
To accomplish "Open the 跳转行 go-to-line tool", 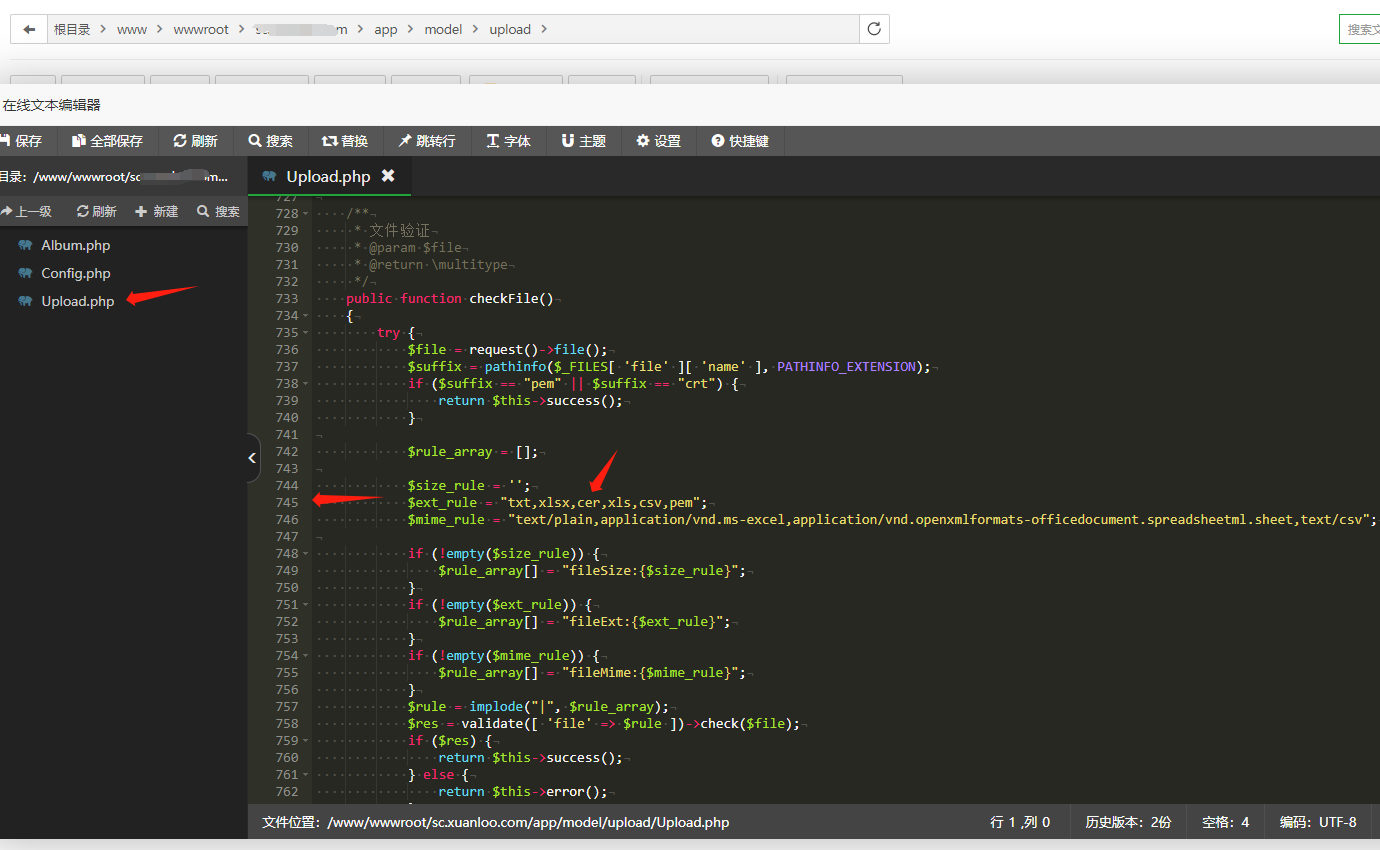I will coord(427,141).
